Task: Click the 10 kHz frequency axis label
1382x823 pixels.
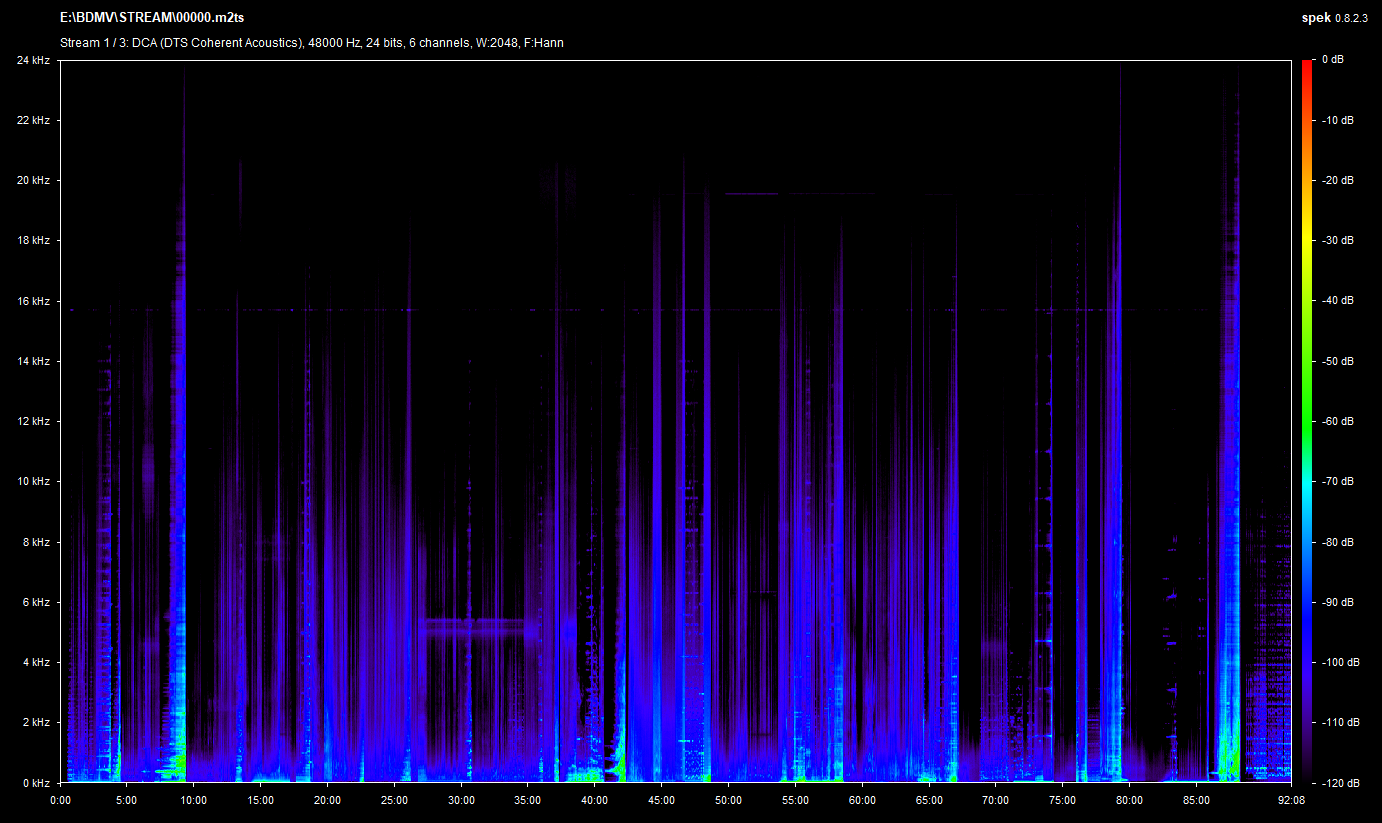Action: coord(33,481)
